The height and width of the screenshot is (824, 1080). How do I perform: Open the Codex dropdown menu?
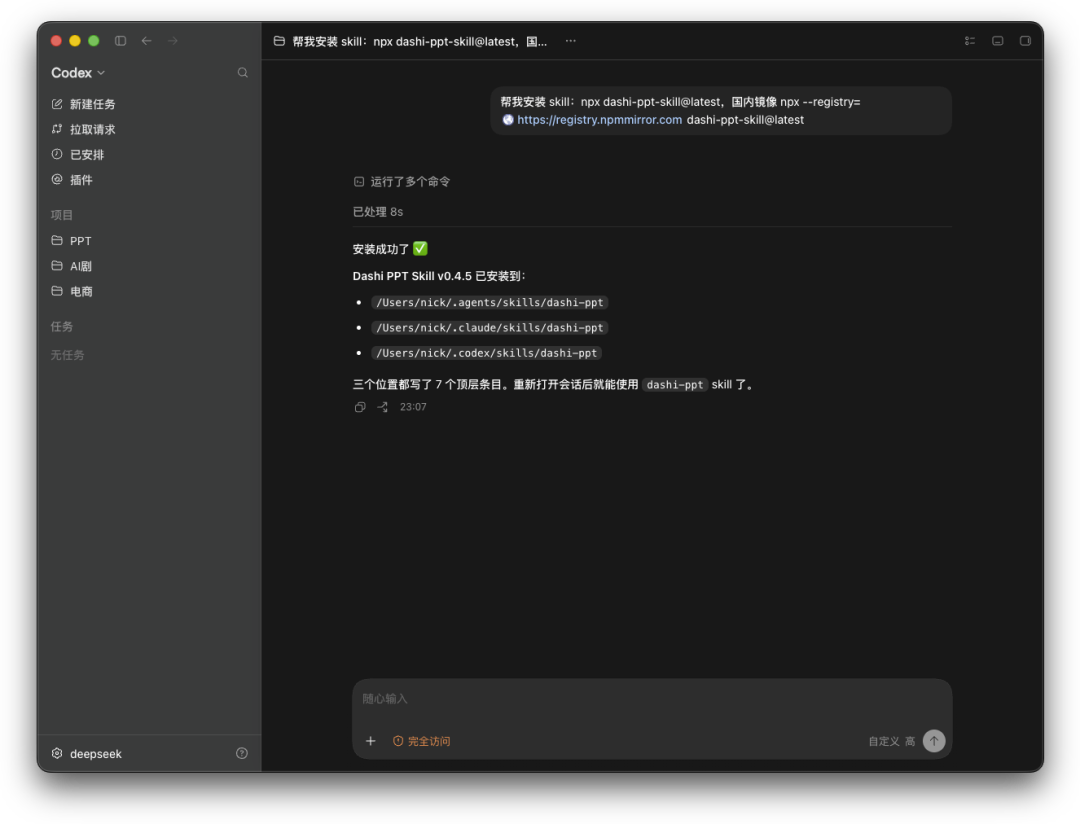pos(78,72)
